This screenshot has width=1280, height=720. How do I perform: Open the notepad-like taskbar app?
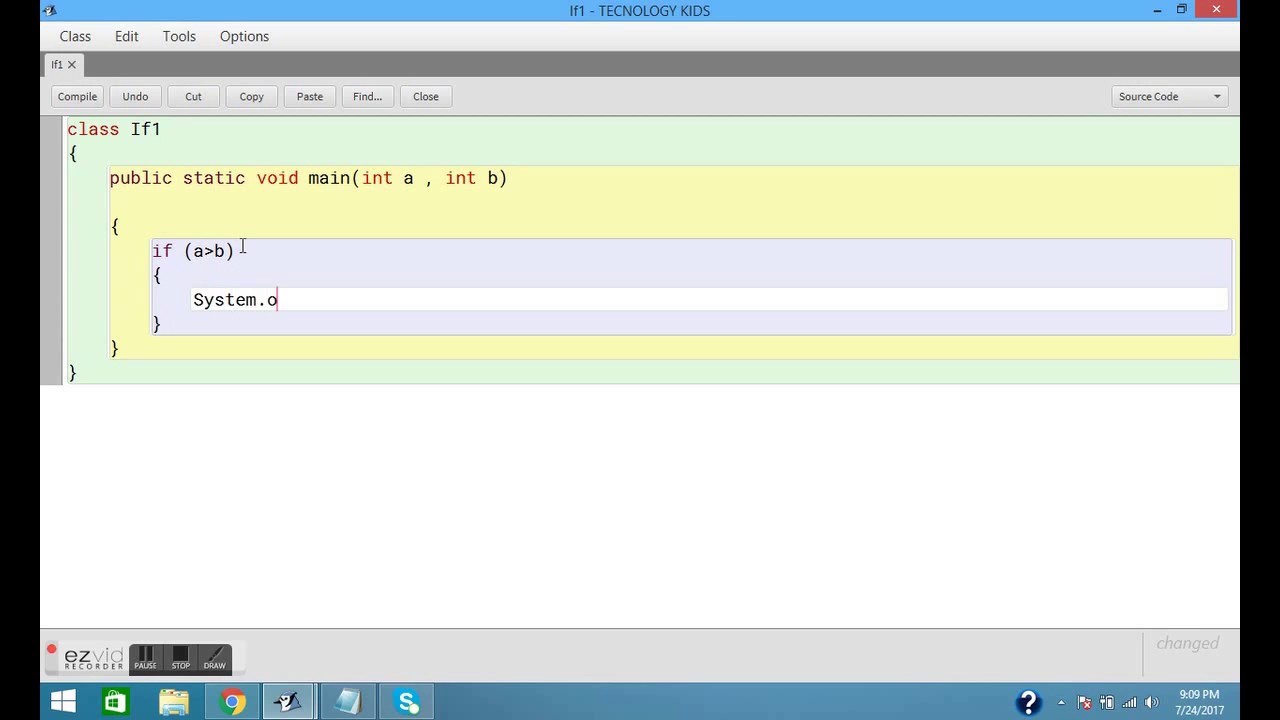pos(348,702)
